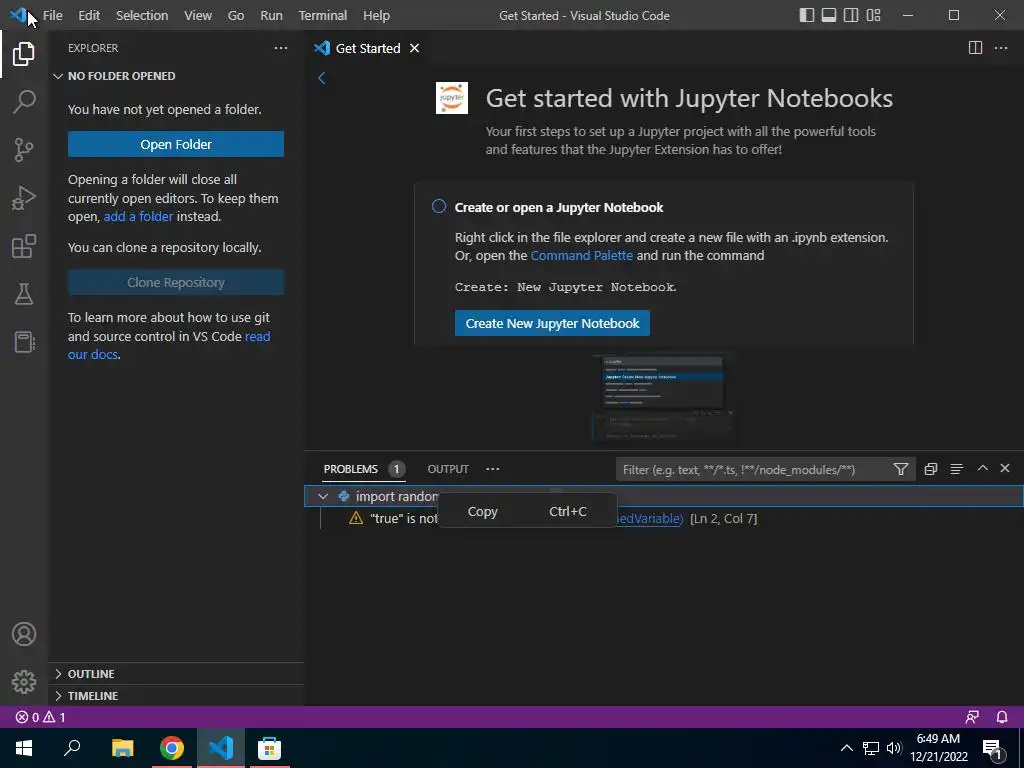Open Windows taskbar search
This screenshot has height=768, width=1024.
72,748
